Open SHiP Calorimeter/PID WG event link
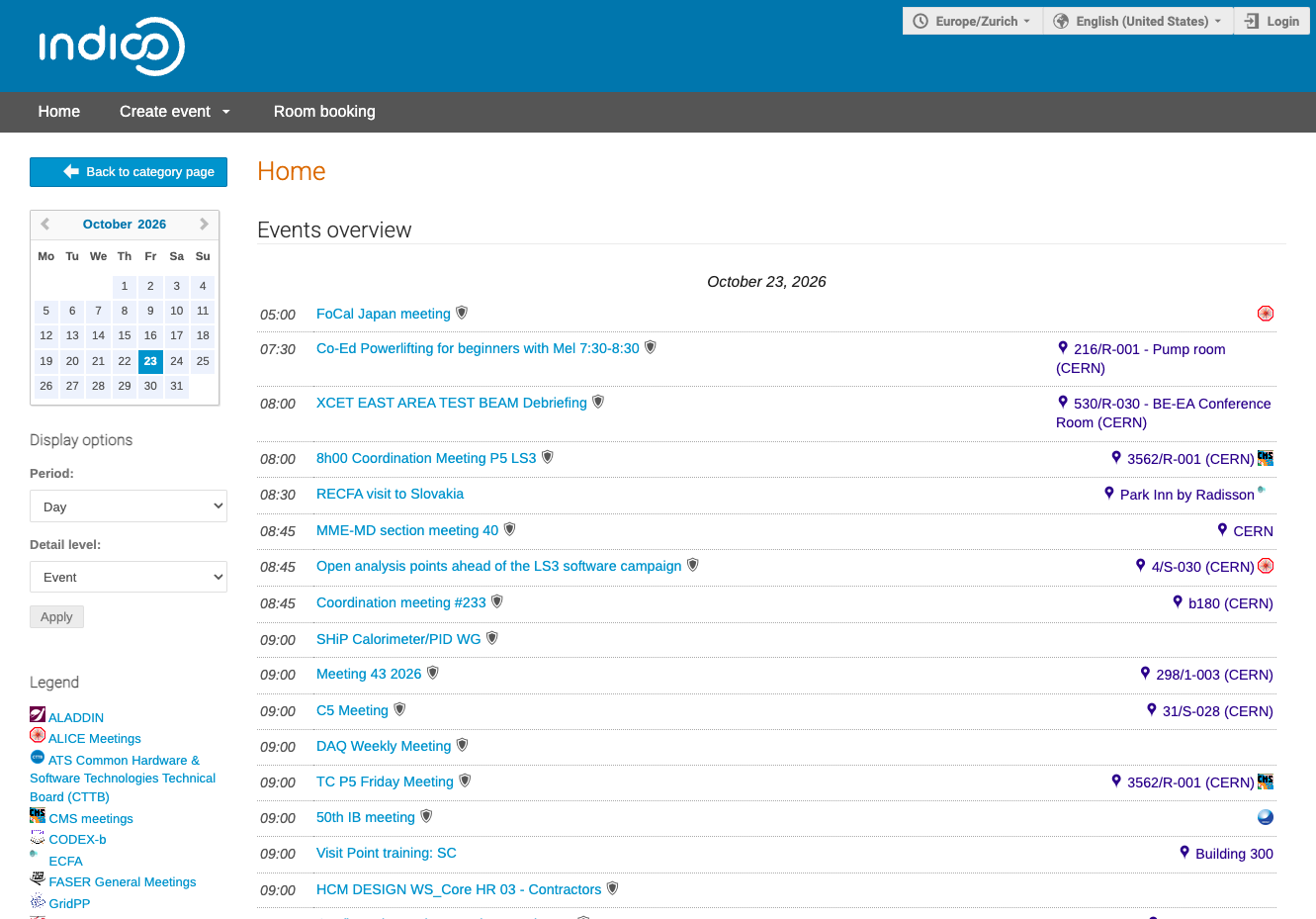The width and height of the screenshot is (1316, 919). [x=398, y=639]
